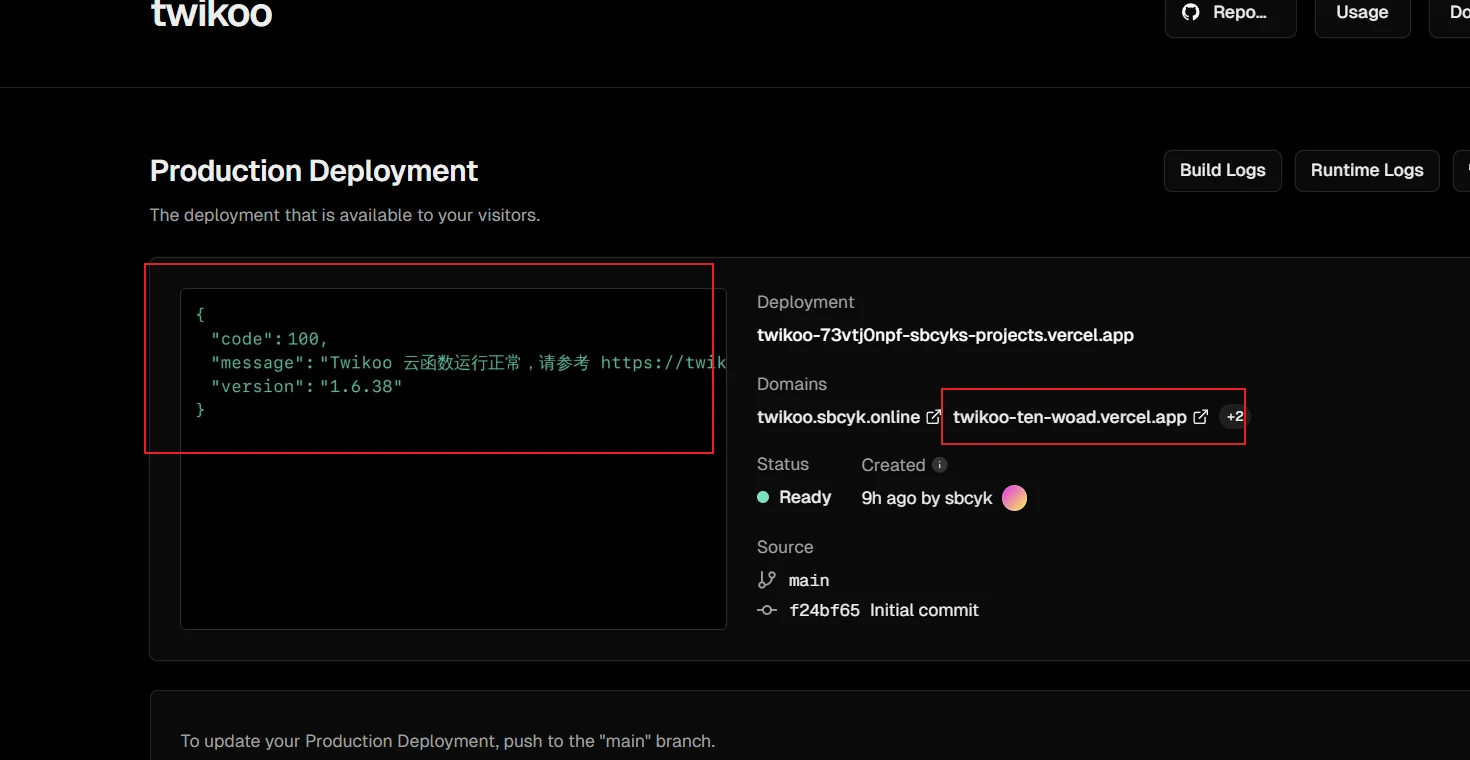Click the Initial commit message
This screenshot has width=1470, height=760.
tap(924, 610)
